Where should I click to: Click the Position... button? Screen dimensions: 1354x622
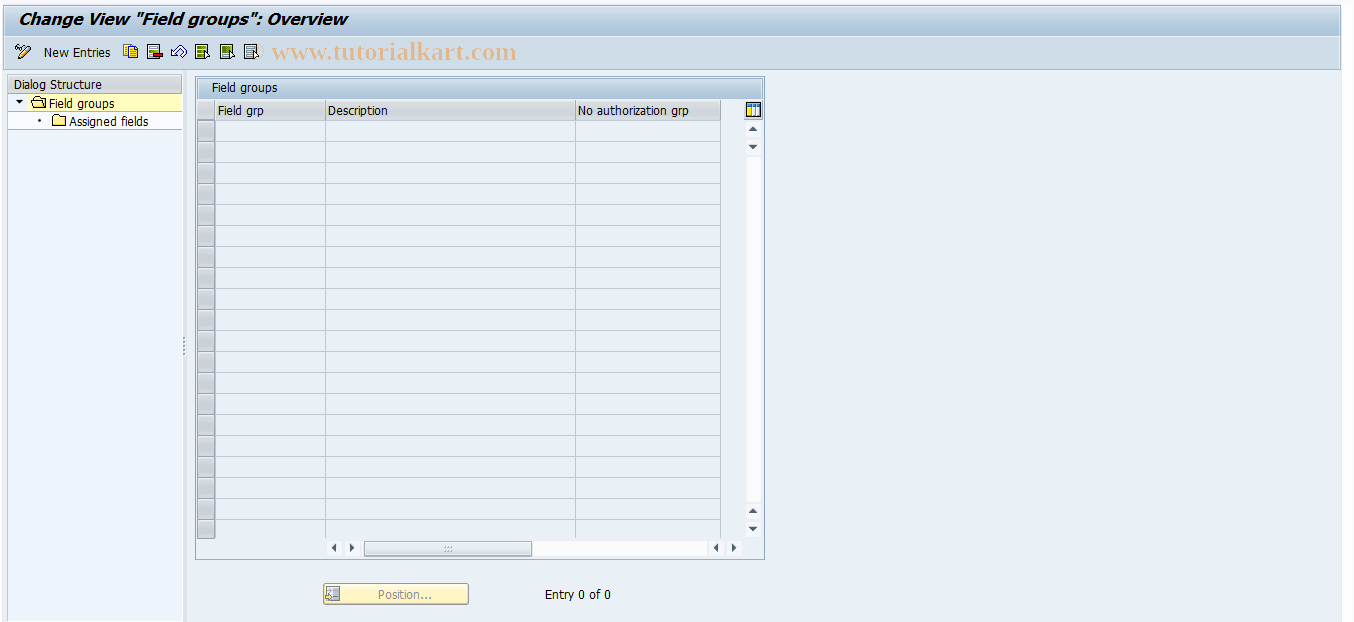395,594
